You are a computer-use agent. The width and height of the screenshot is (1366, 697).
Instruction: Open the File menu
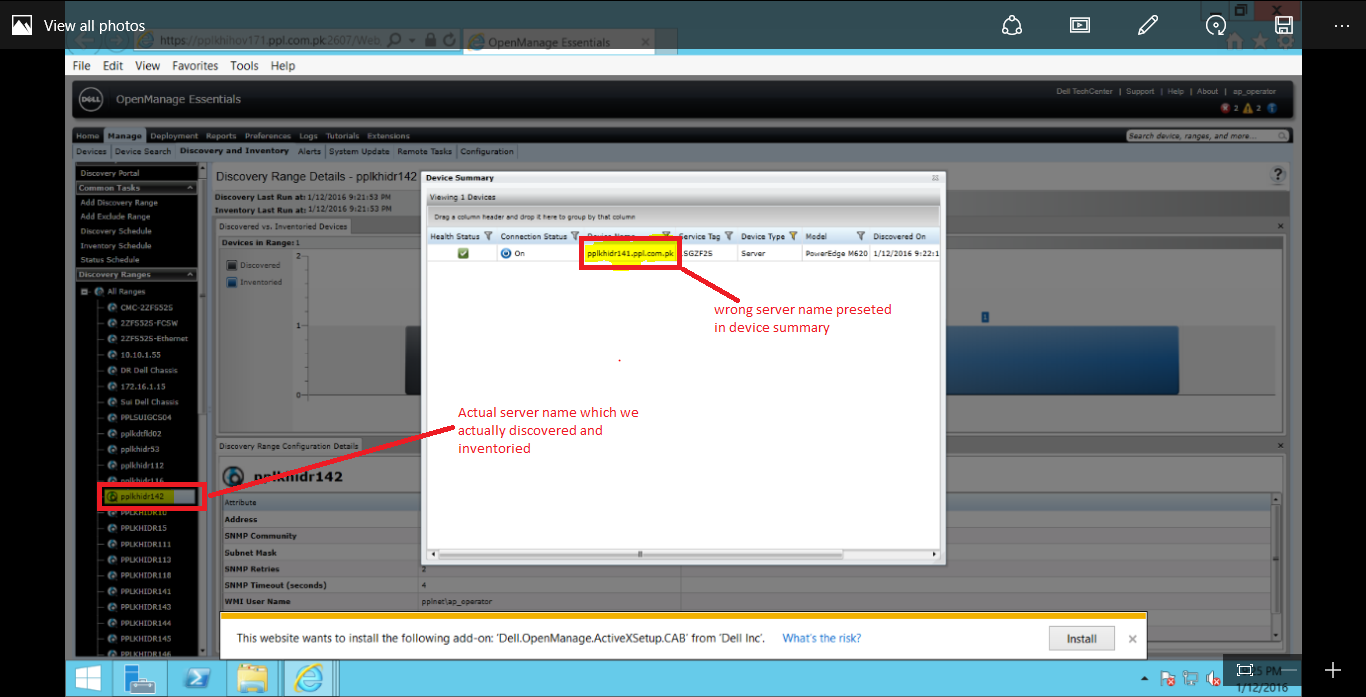point(82,66)
